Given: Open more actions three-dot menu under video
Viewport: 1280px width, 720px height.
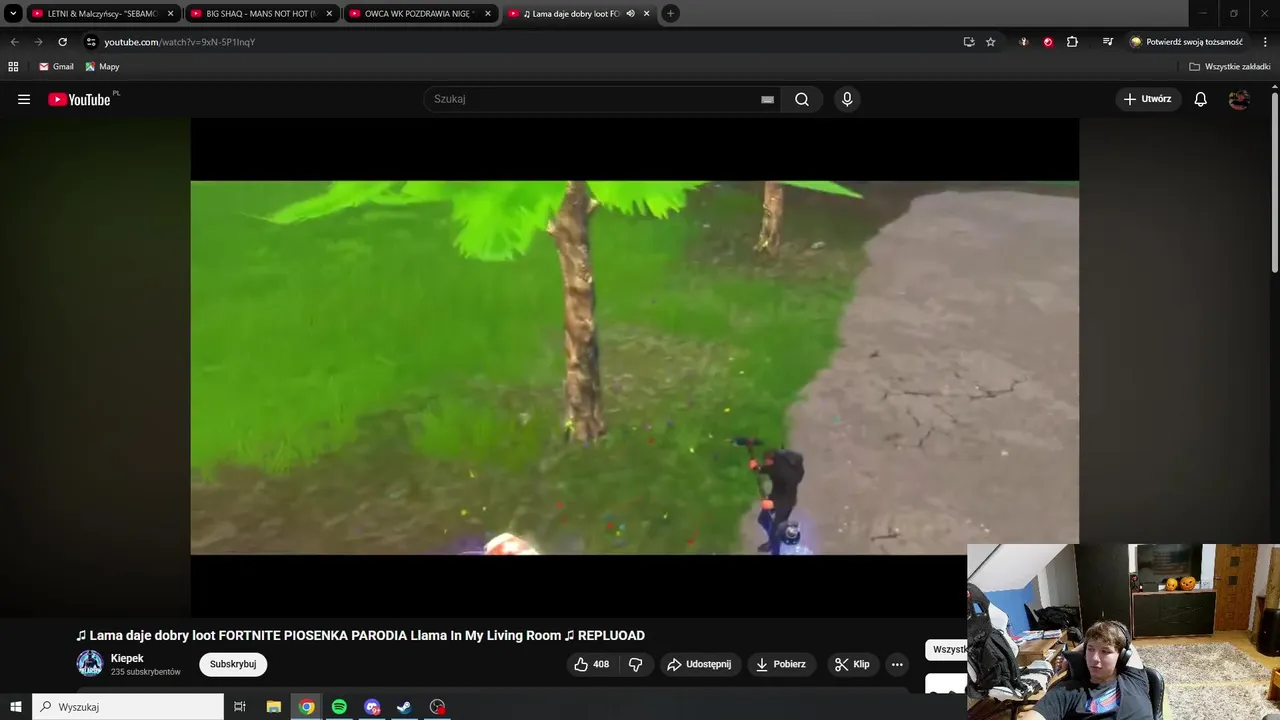Looking at the screenshot, I should click(897, 664).
